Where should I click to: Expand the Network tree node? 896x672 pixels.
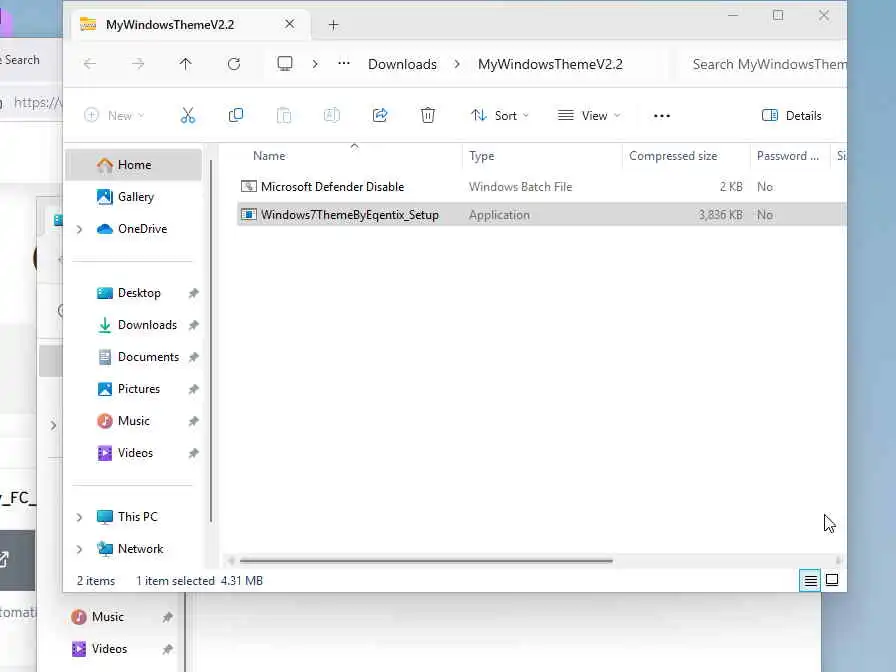tap(79, 549)
